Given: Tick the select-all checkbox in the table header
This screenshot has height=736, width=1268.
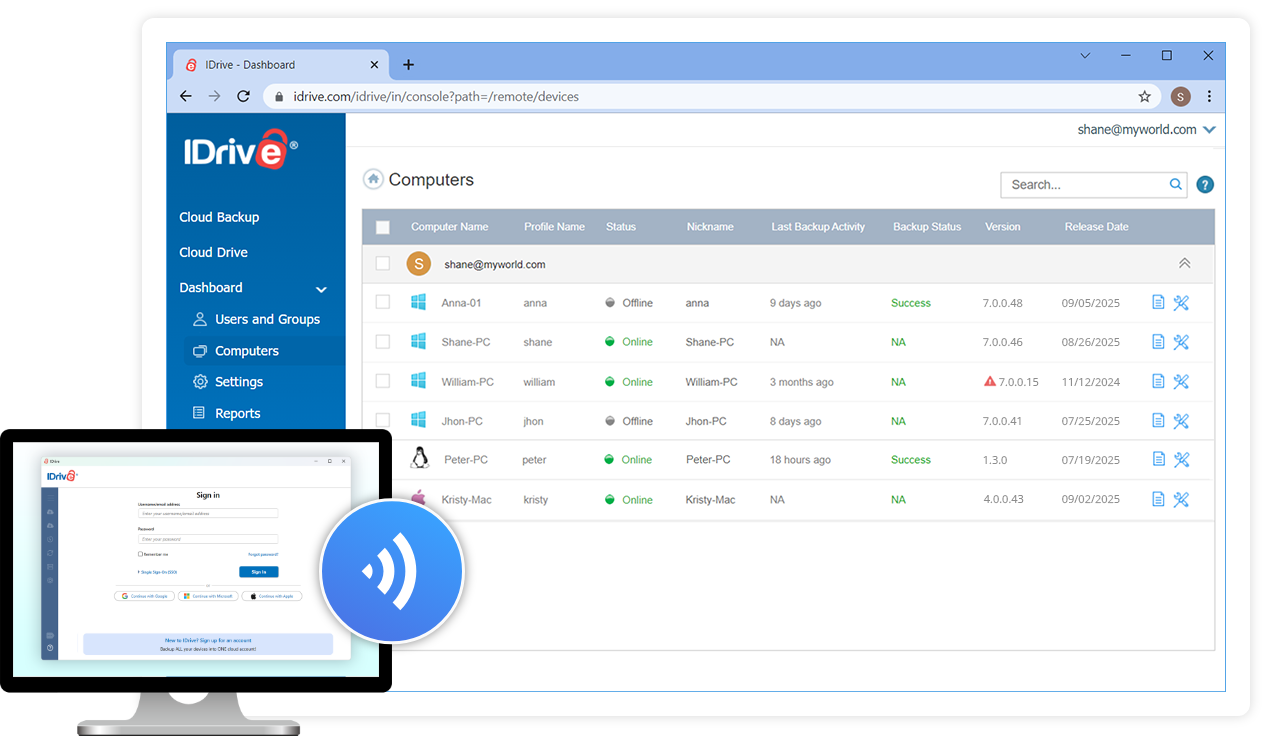Looking at the screenshot, I should pos(383,227).
